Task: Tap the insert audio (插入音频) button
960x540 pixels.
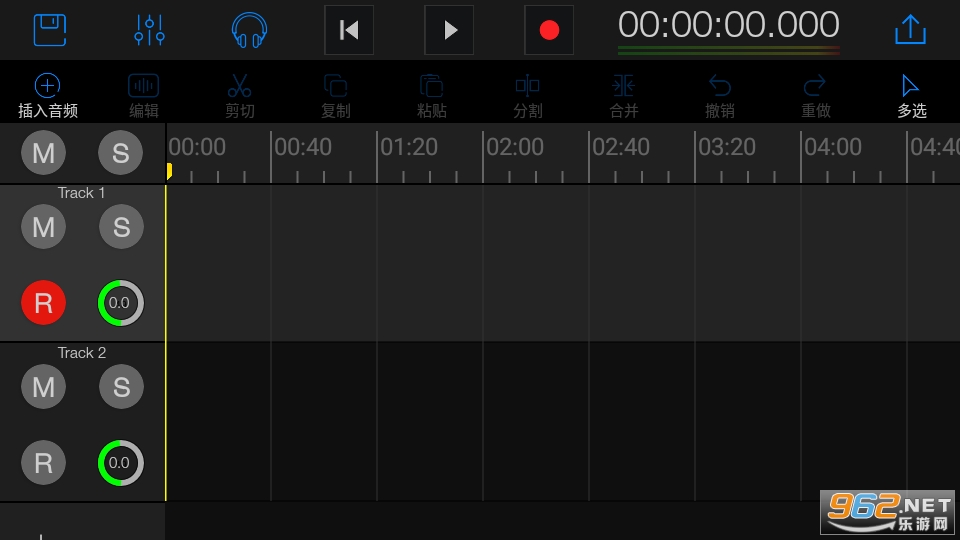Action: tap(48, 96)
